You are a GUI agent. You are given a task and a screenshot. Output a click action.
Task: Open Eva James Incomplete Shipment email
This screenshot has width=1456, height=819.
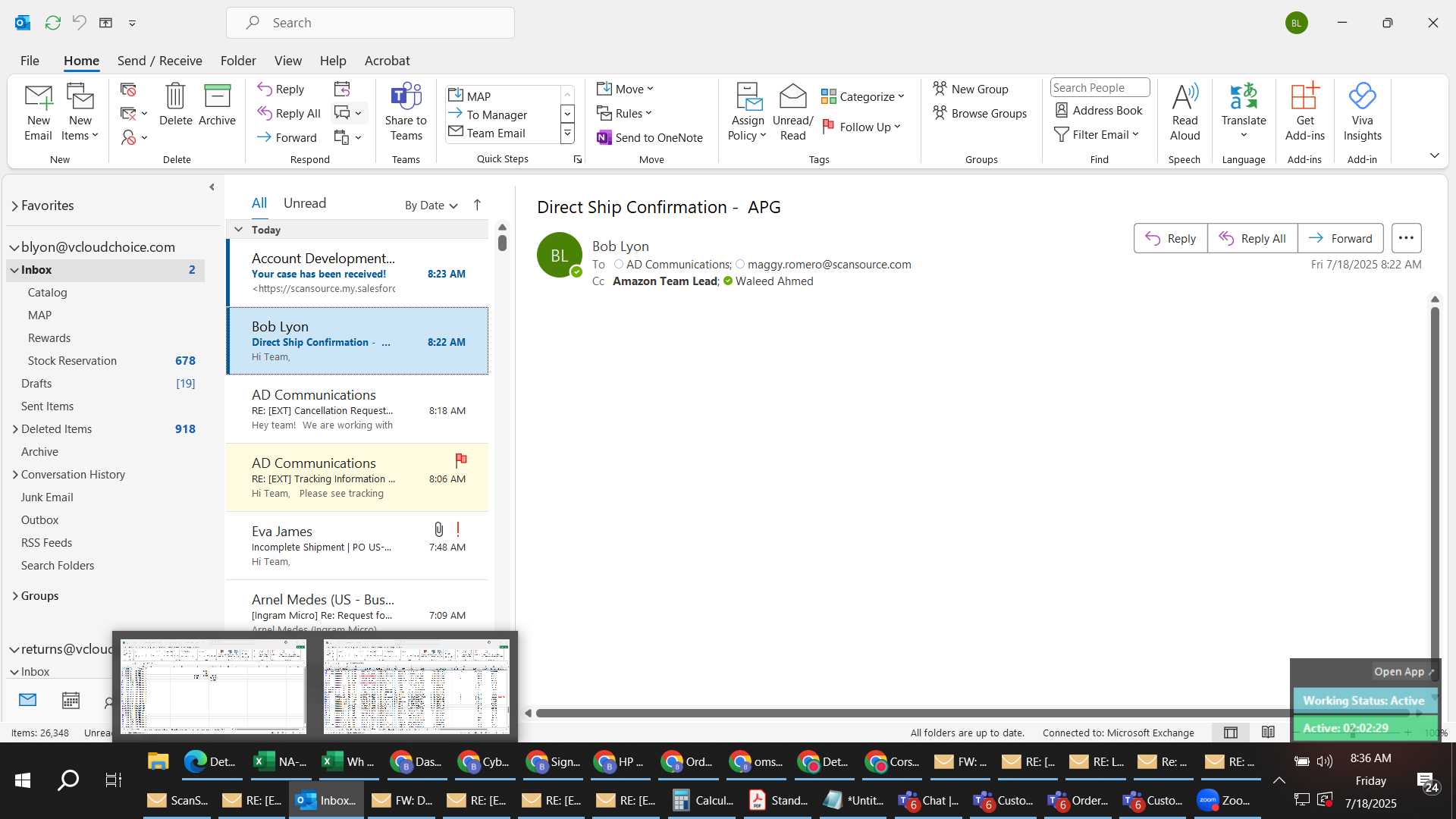[x=357, y=546]
